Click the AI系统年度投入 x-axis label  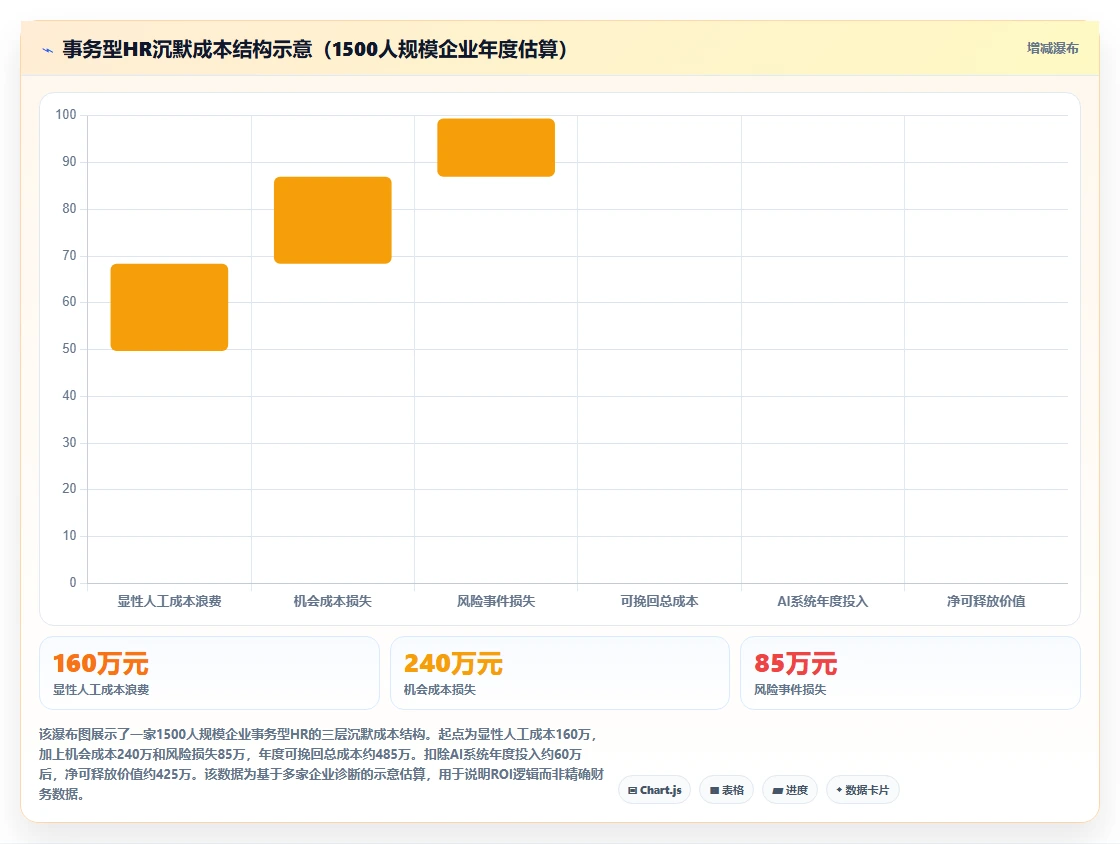point(823,601)
